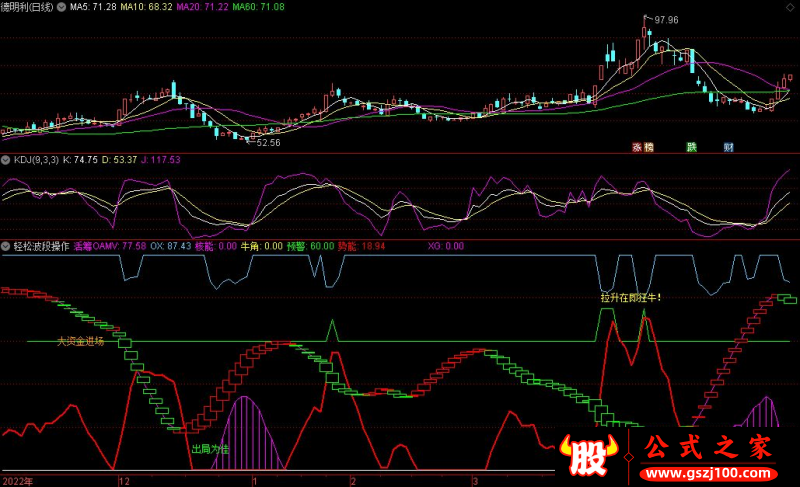Click the 轻松波段操作 indicator name

[42, 246]
